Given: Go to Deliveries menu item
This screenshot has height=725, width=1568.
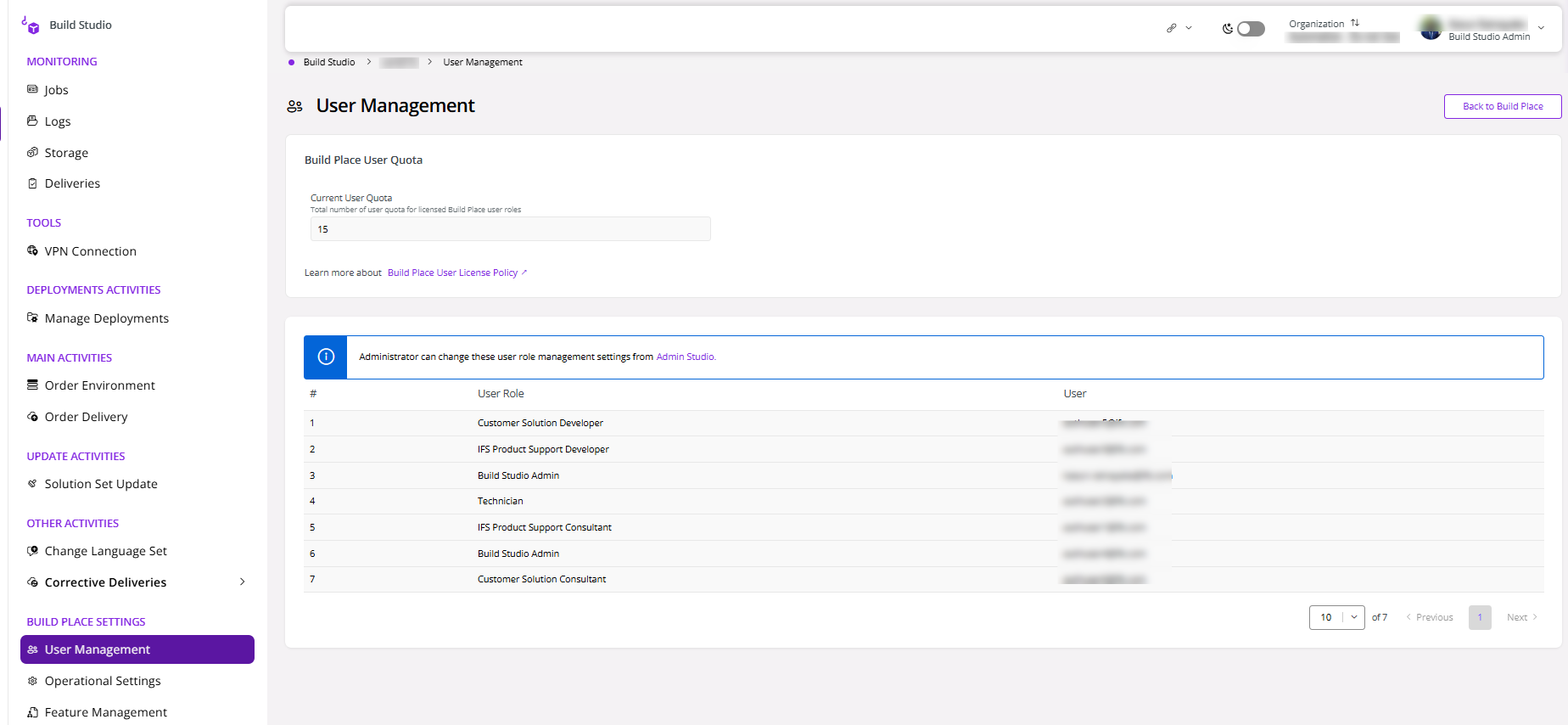Looking at the screenshot, I should pos(72,183).
